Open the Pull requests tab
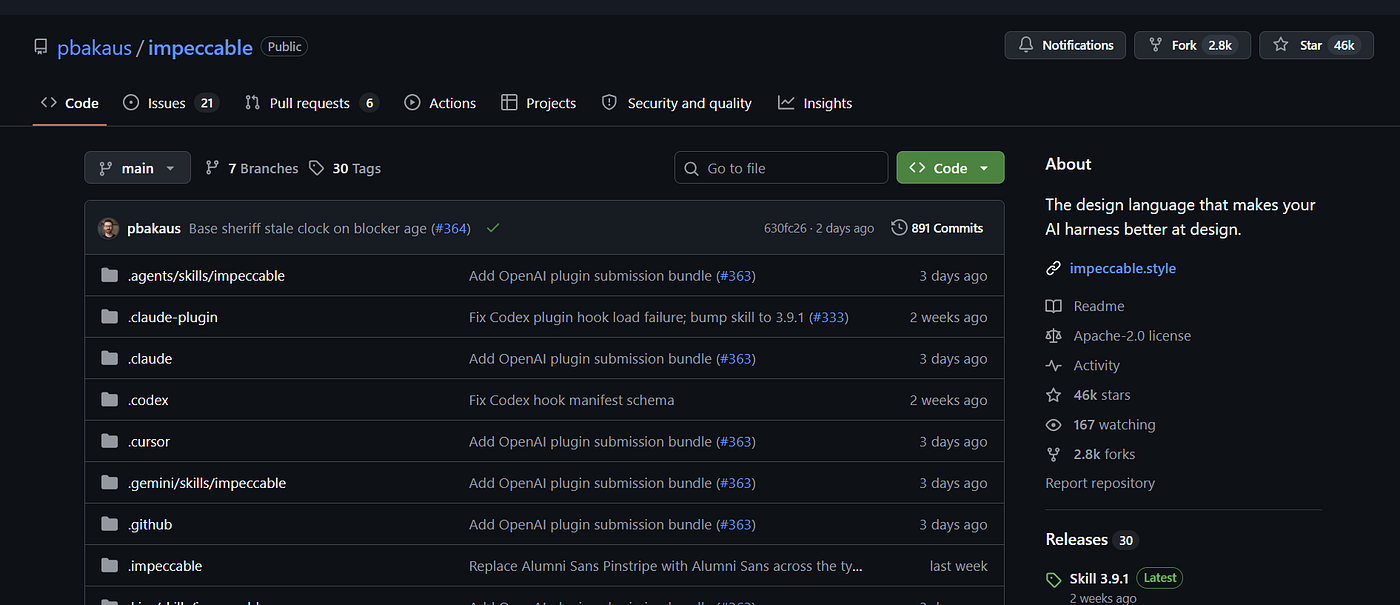This screenshot has height=605, width=1400. [311, 103]
